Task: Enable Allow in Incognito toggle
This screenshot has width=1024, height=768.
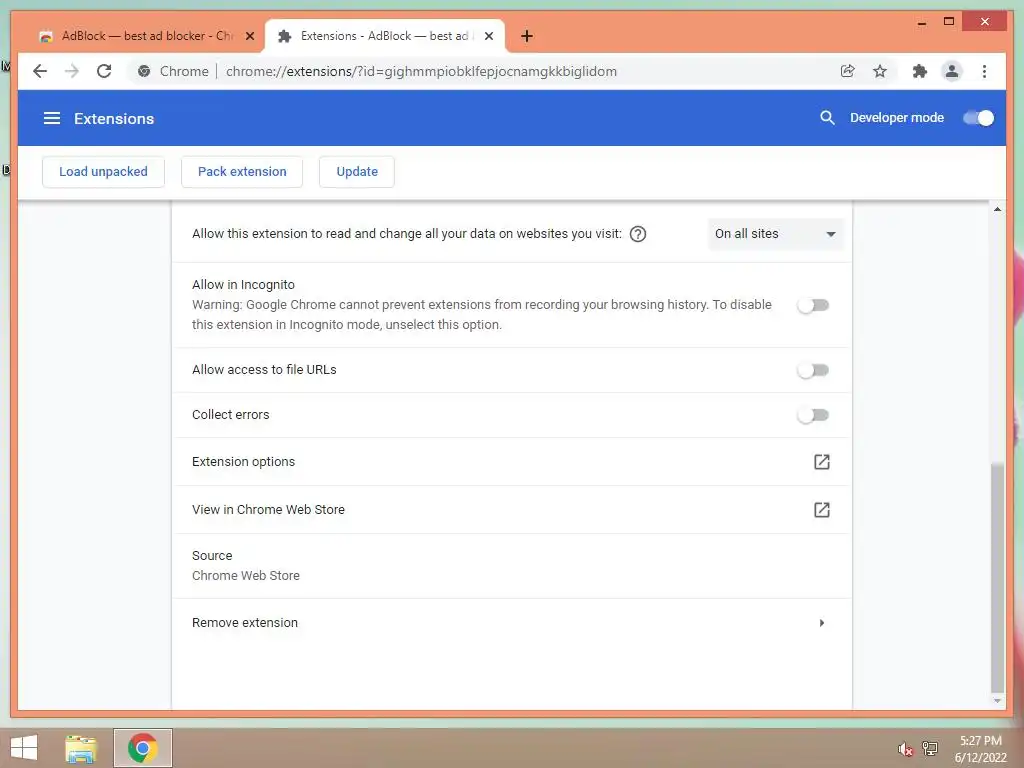Action: click(813, 305)
